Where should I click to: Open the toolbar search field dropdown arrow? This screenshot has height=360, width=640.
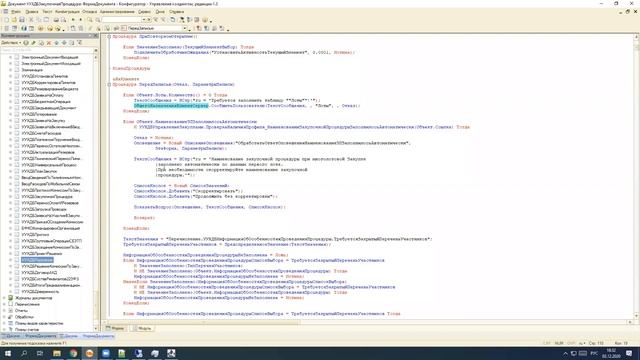[x=144, y=20]
